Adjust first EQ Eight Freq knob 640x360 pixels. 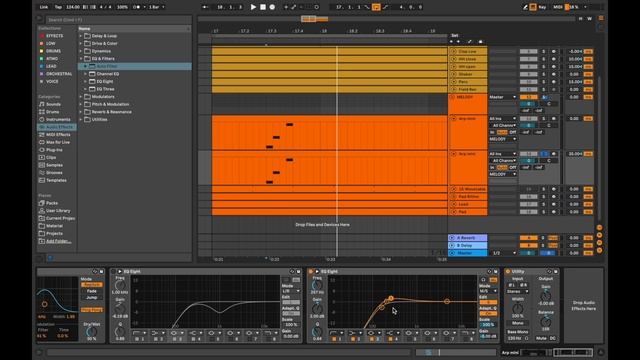120,285
